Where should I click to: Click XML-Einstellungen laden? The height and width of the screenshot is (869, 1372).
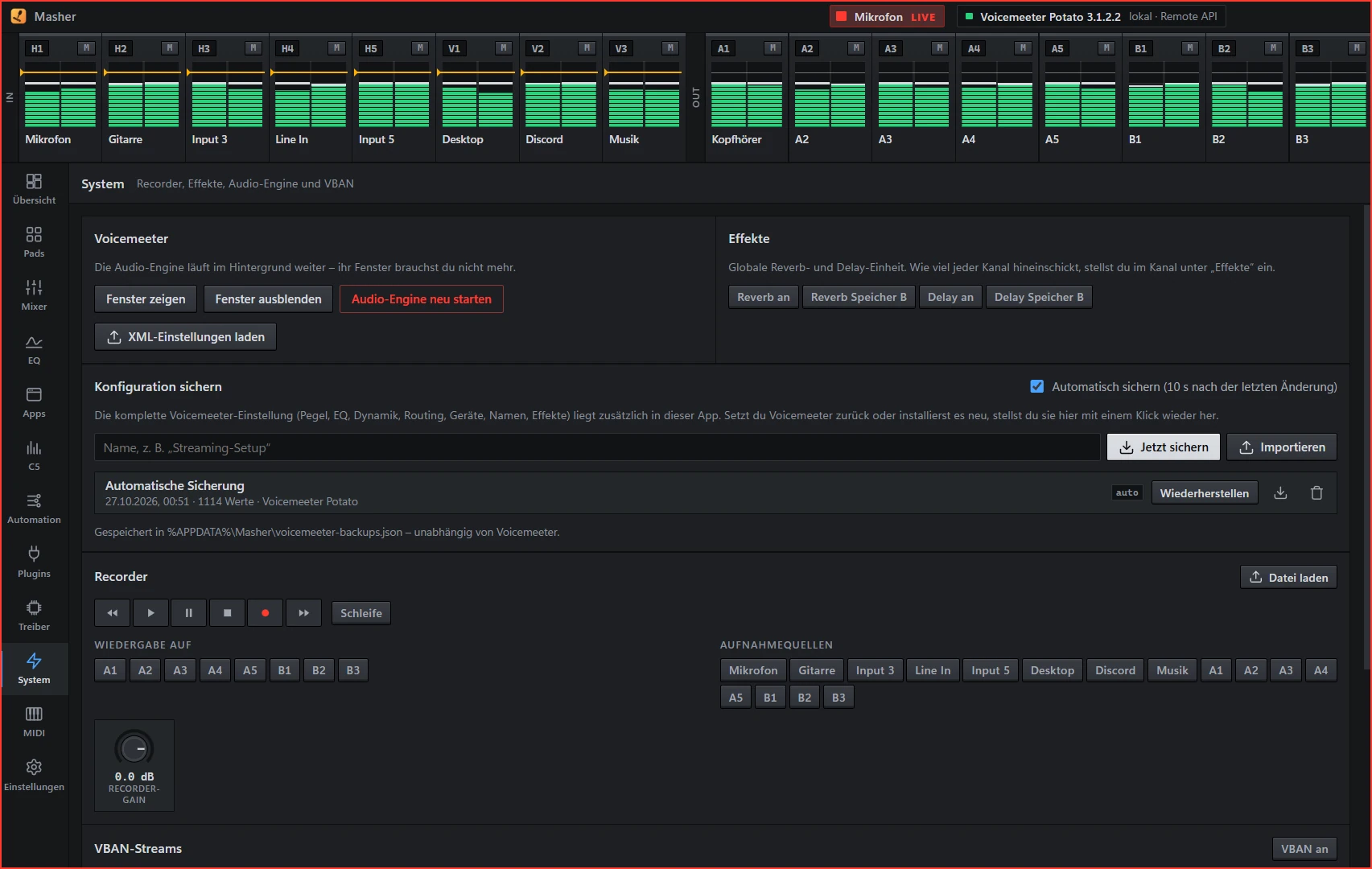[x=185, y=337]
